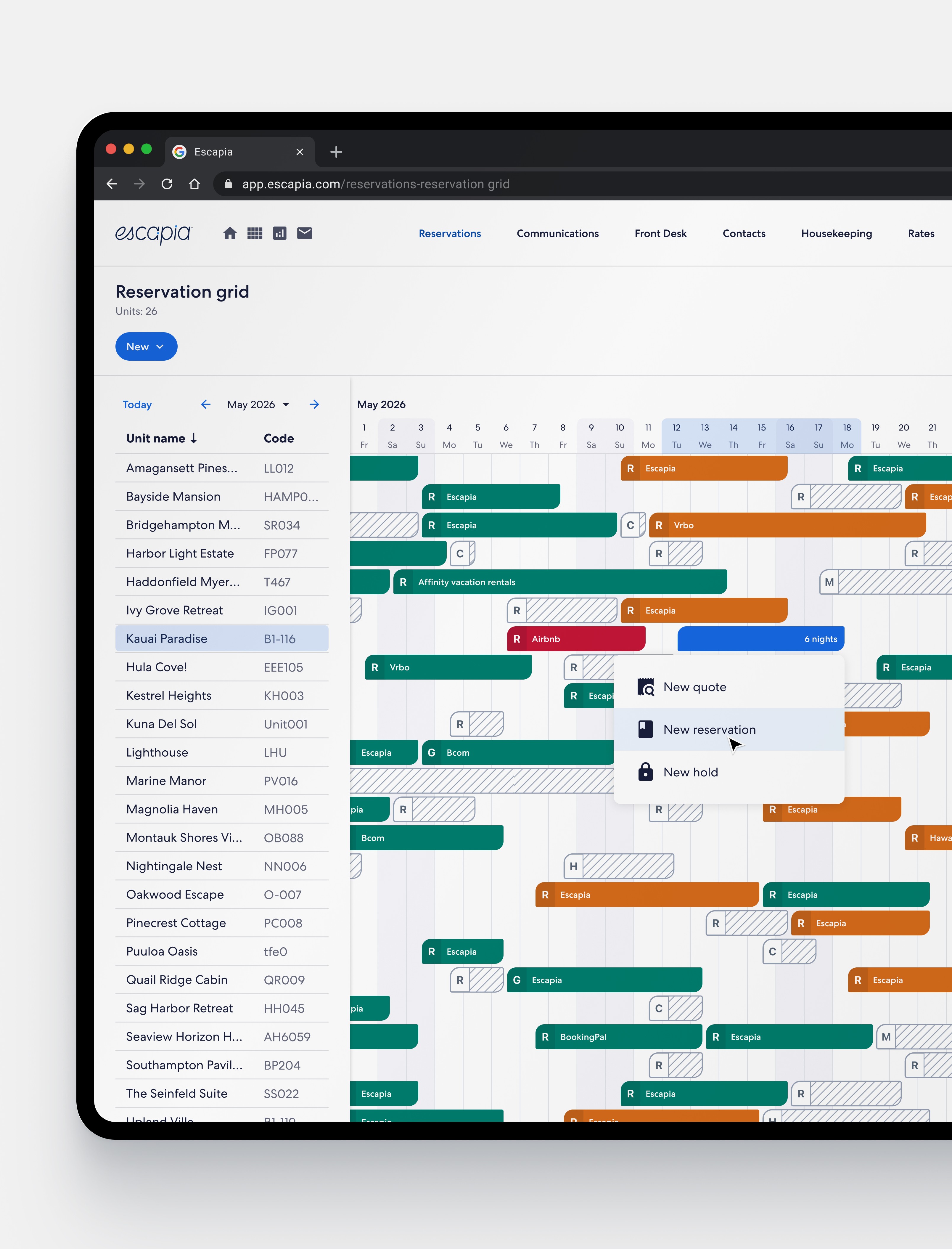Choose New reservation from menu
This screenshot has width=952, height=1249.
pos(709,730)
